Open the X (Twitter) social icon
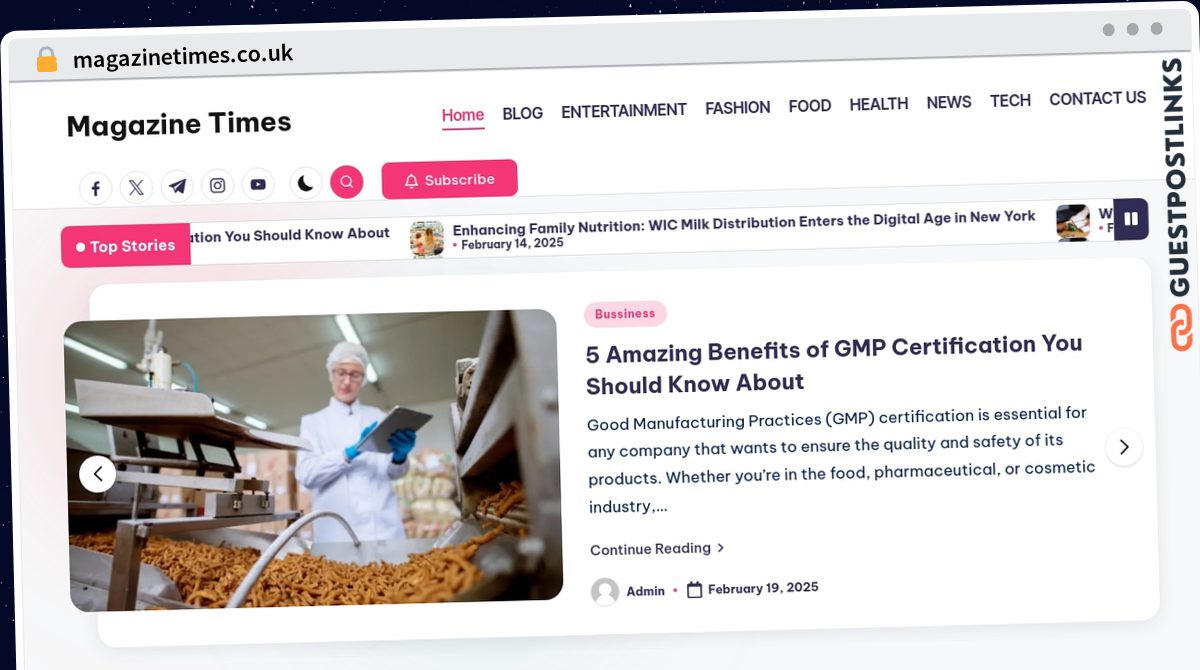The height and width of the screenshot is (670, 1200). (x=136, y=187)
